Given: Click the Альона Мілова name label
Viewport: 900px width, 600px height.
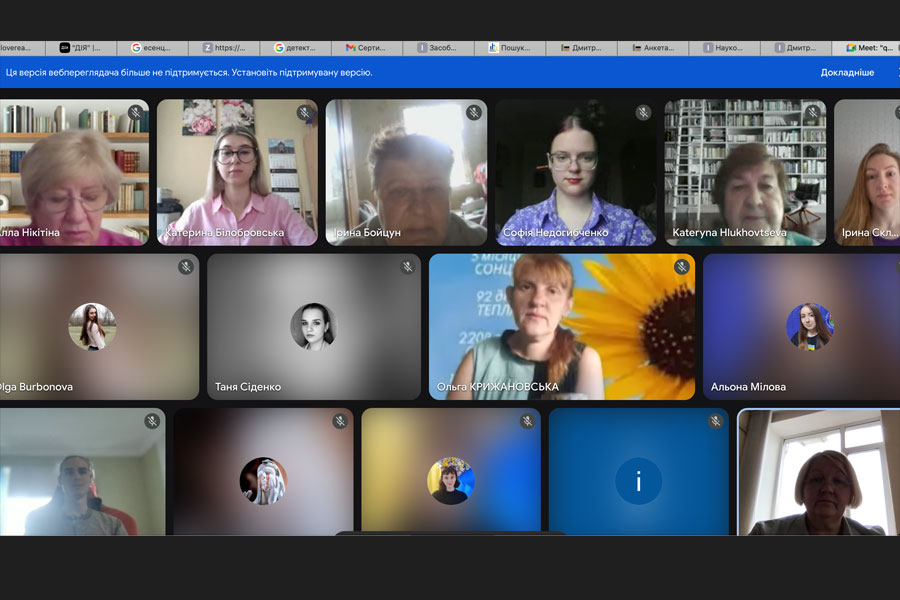Looking at the screenshot, I should coord(748,387).
